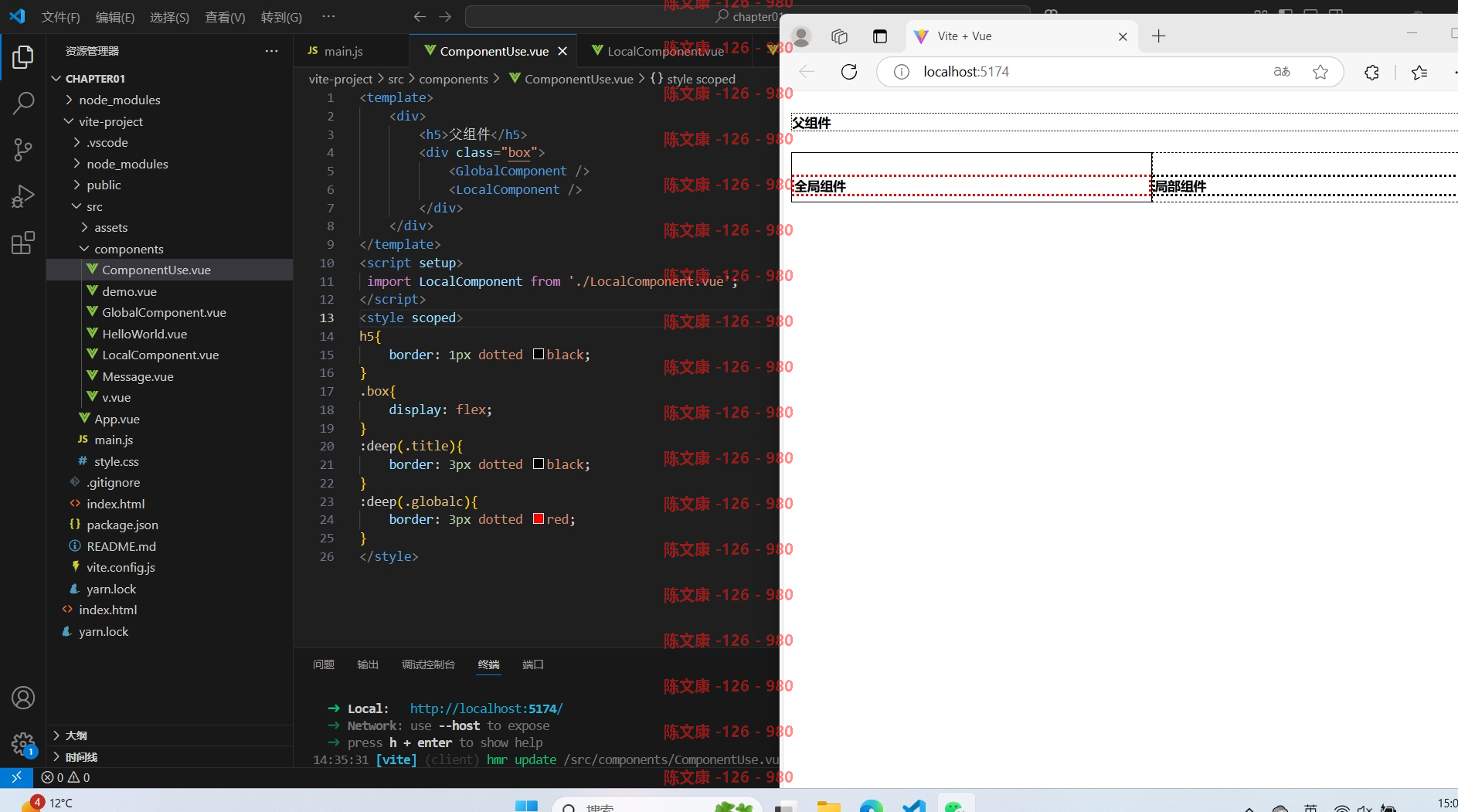Open GlobalComponent.vue in the explorer
Image resolution: width=1458 pixels, height=812 pixels.
pos(164,312)
